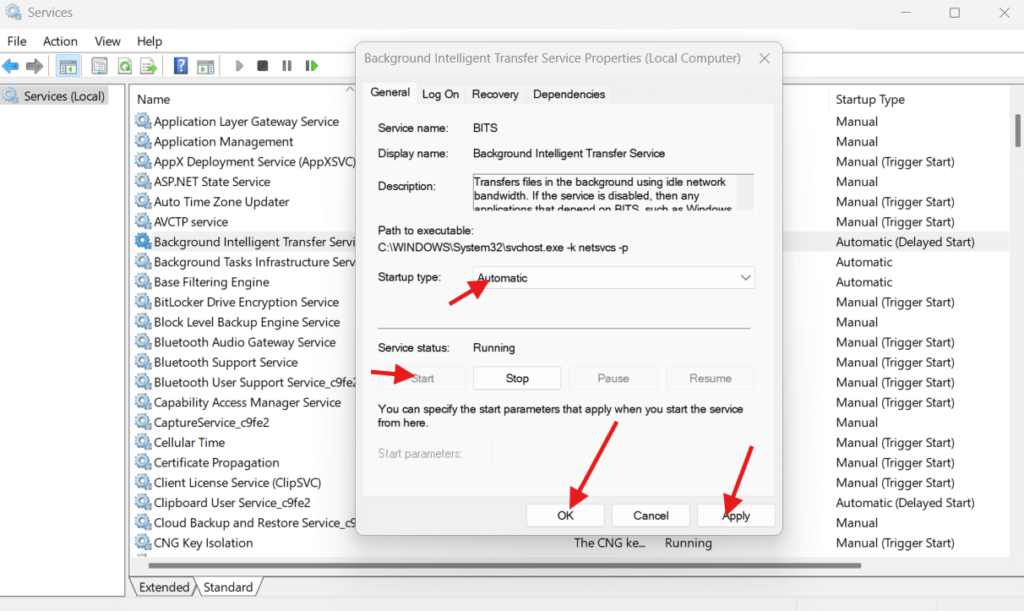Switch to the General tab
The image size is (1024, 611).
390,93
